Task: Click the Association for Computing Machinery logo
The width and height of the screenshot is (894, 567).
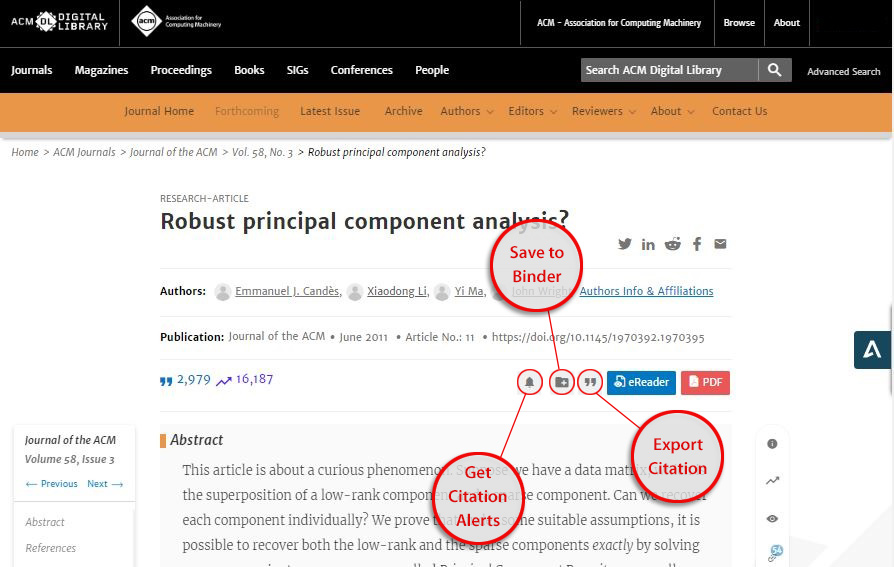Action: [x=176, y=22]
